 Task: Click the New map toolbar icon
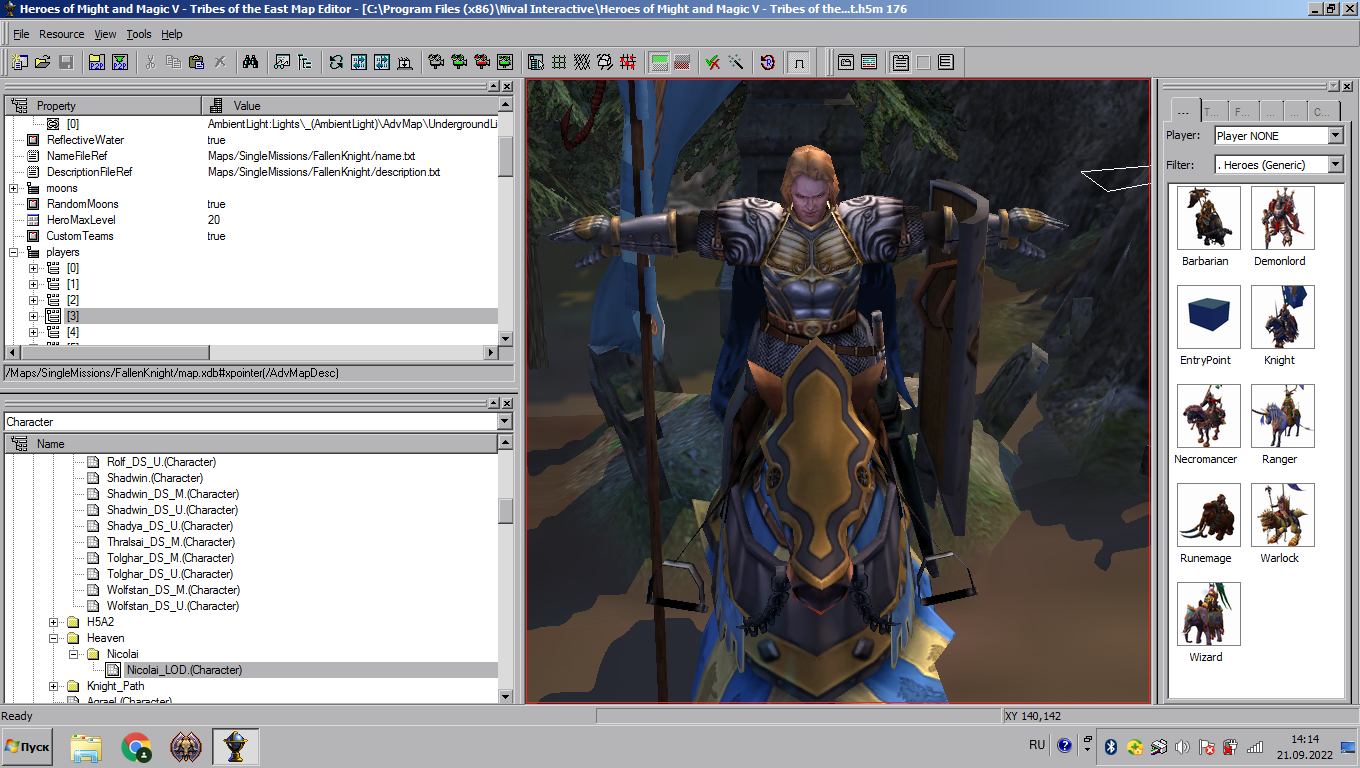(x=19, y=62)
